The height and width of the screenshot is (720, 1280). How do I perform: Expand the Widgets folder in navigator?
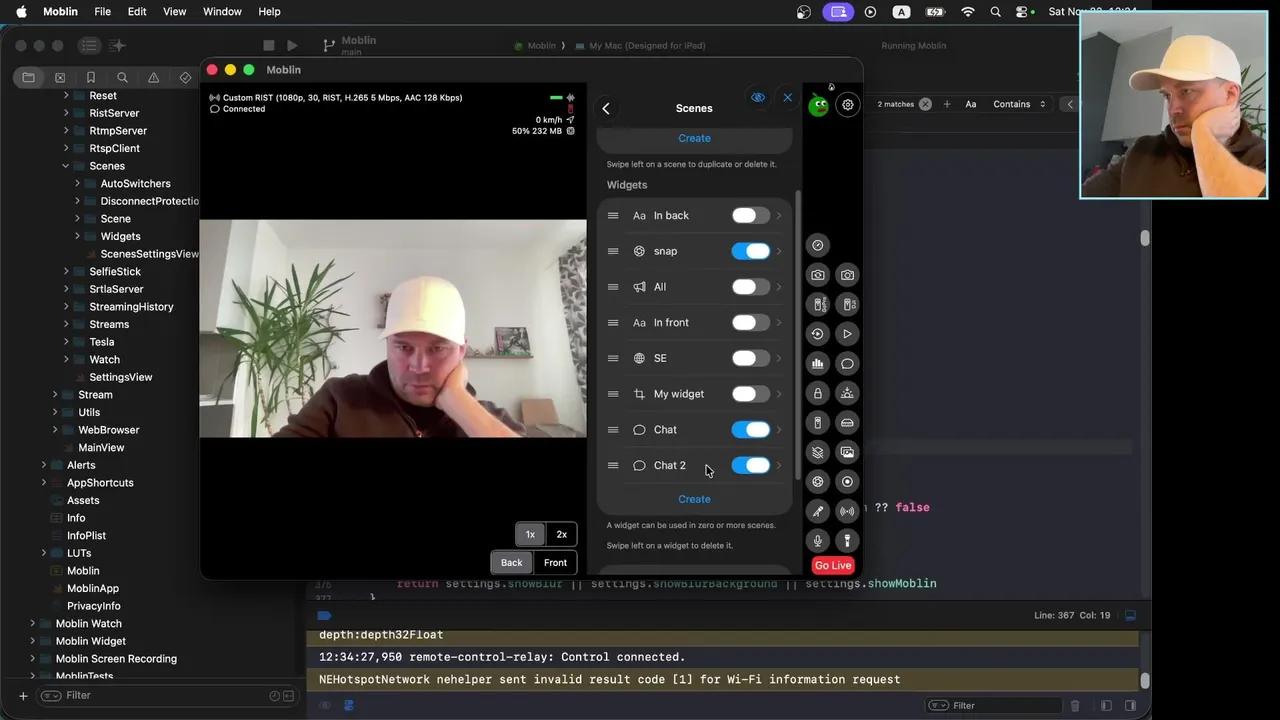click(x=78, y=237)
